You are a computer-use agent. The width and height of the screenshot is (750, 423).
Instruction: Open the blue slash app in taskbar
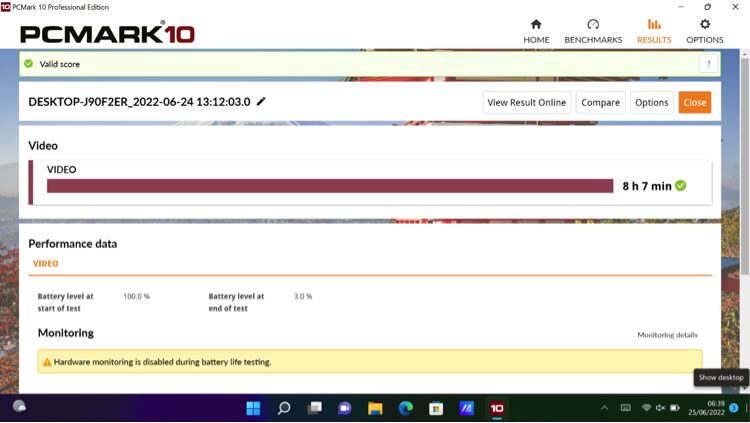[466, 408]
